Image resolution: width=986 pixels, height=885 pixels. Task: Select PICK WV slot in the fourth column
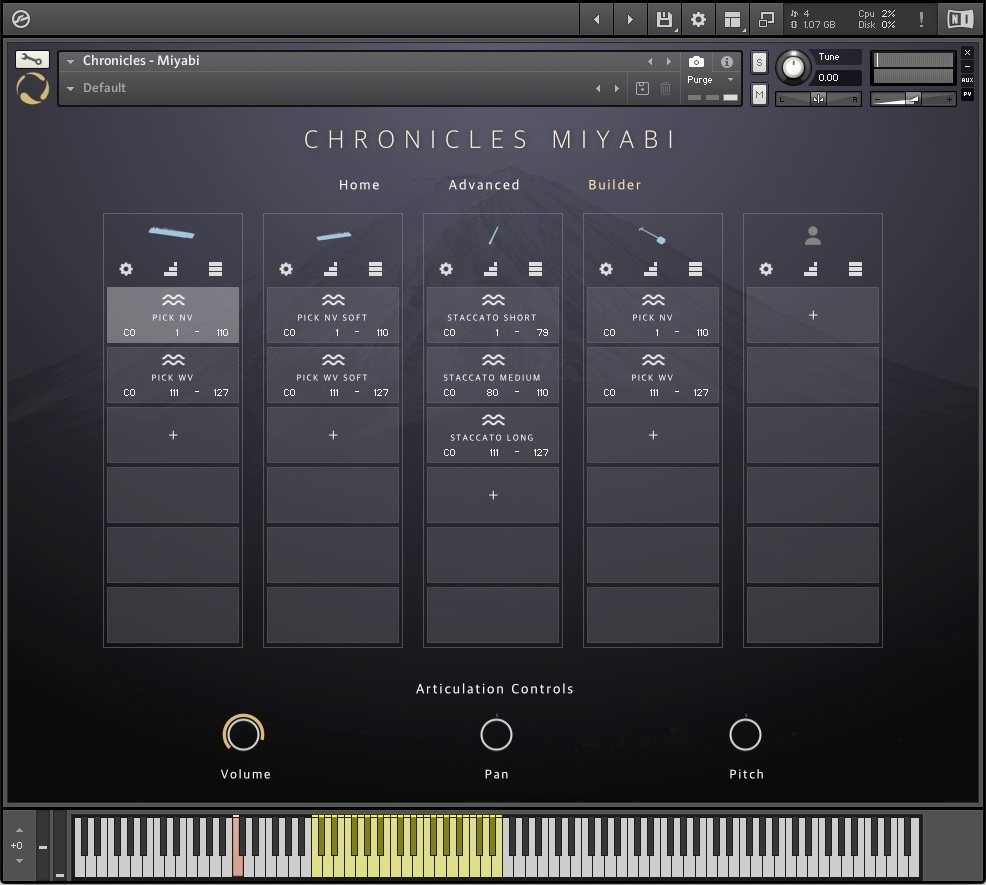[x=653, y=375]
